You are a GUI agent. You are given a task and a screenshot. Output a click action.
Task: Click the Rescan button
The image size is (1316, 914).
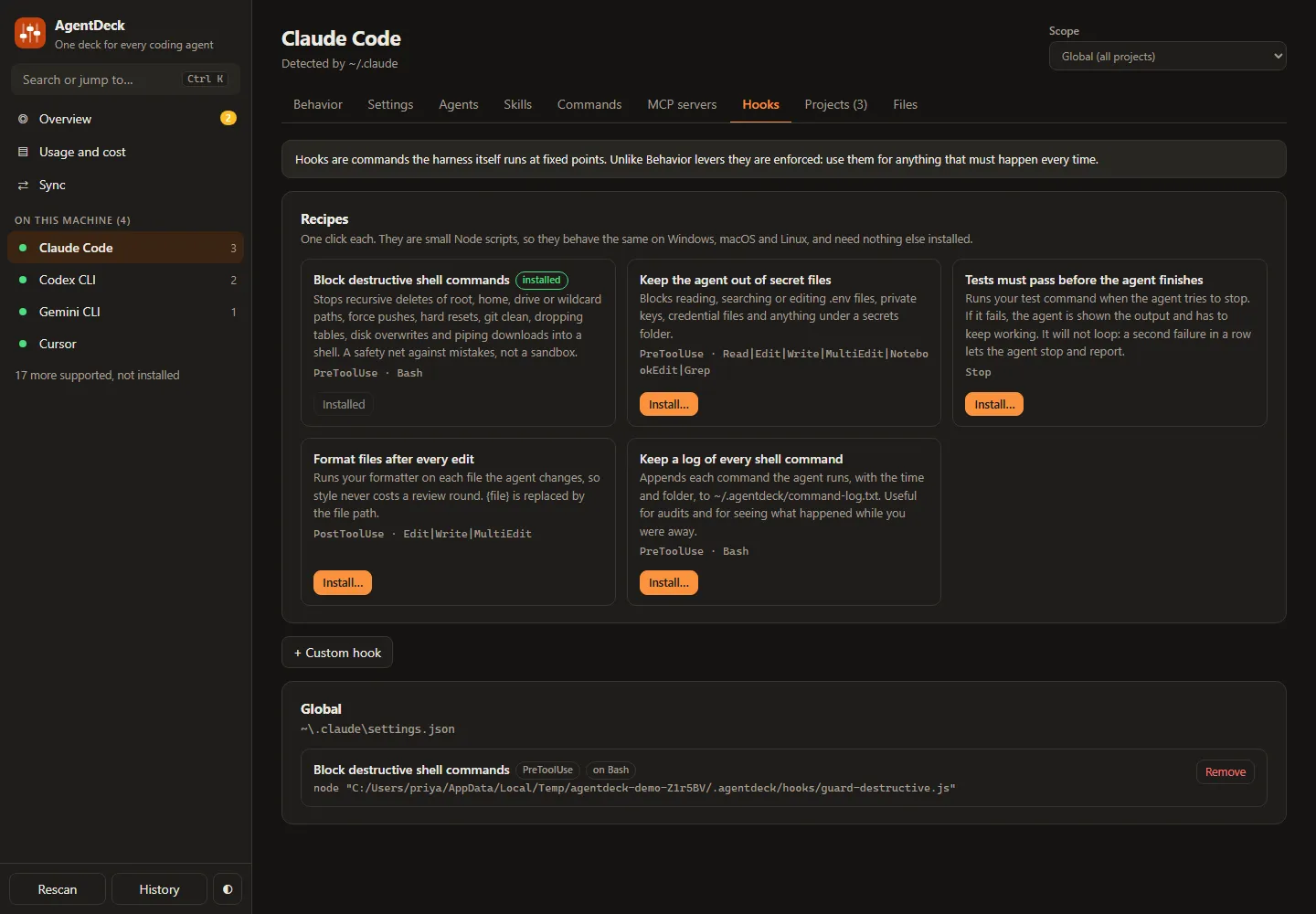[58, 889]
